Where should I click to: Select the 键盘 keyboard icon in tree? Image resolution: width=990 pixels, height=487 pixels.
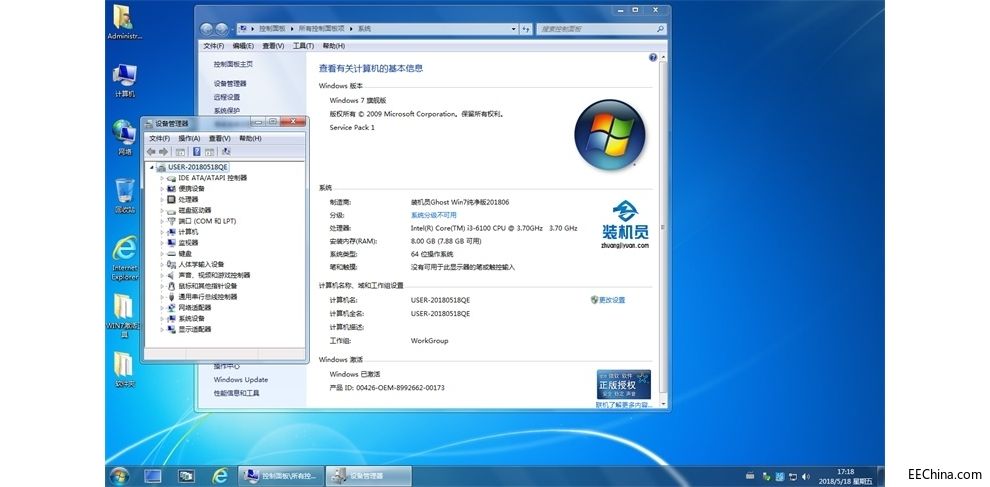pos(171,253)
